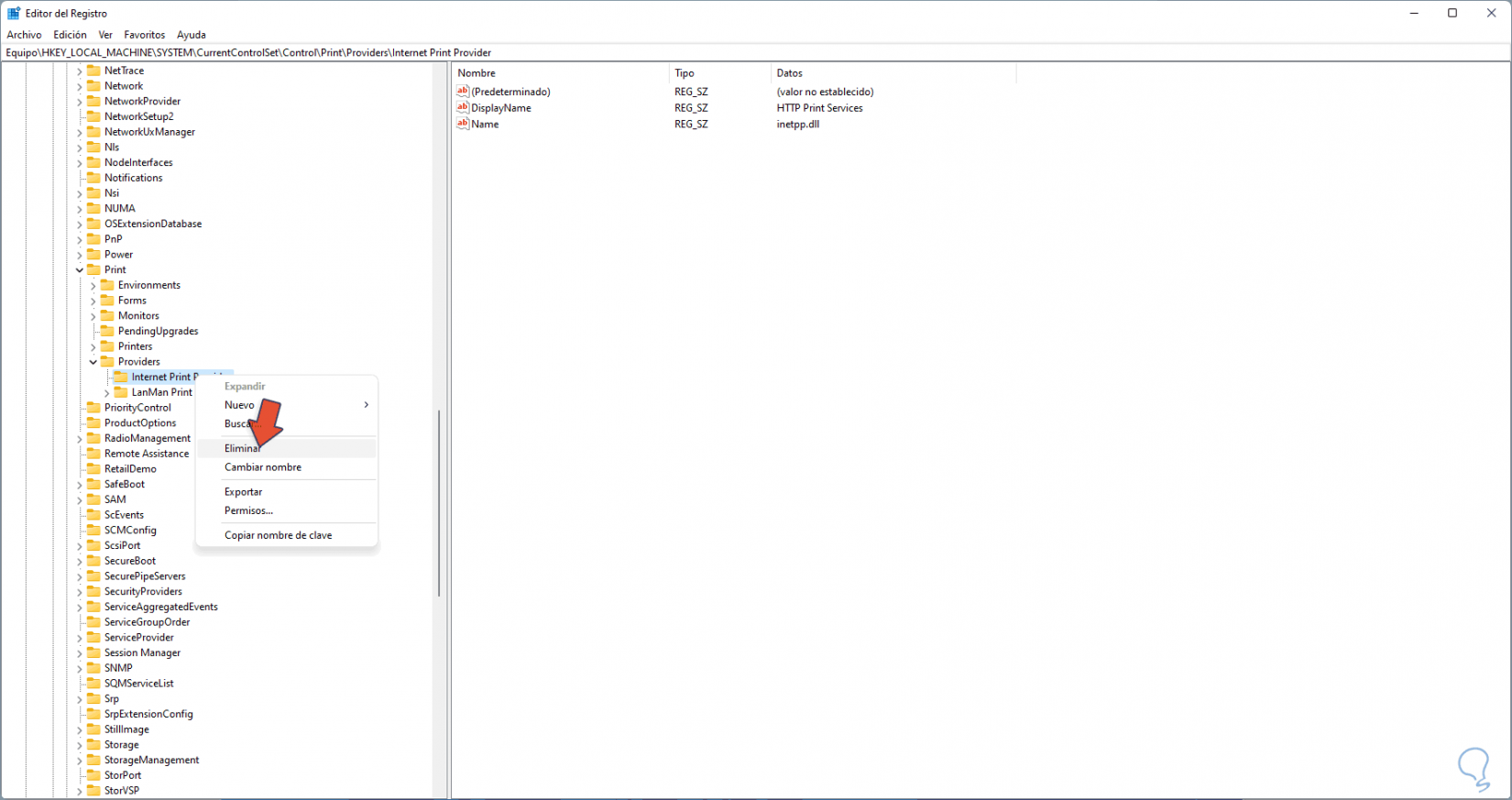Open the Ayuda menu
This screenshot has height=800, width=1512.
191,35
